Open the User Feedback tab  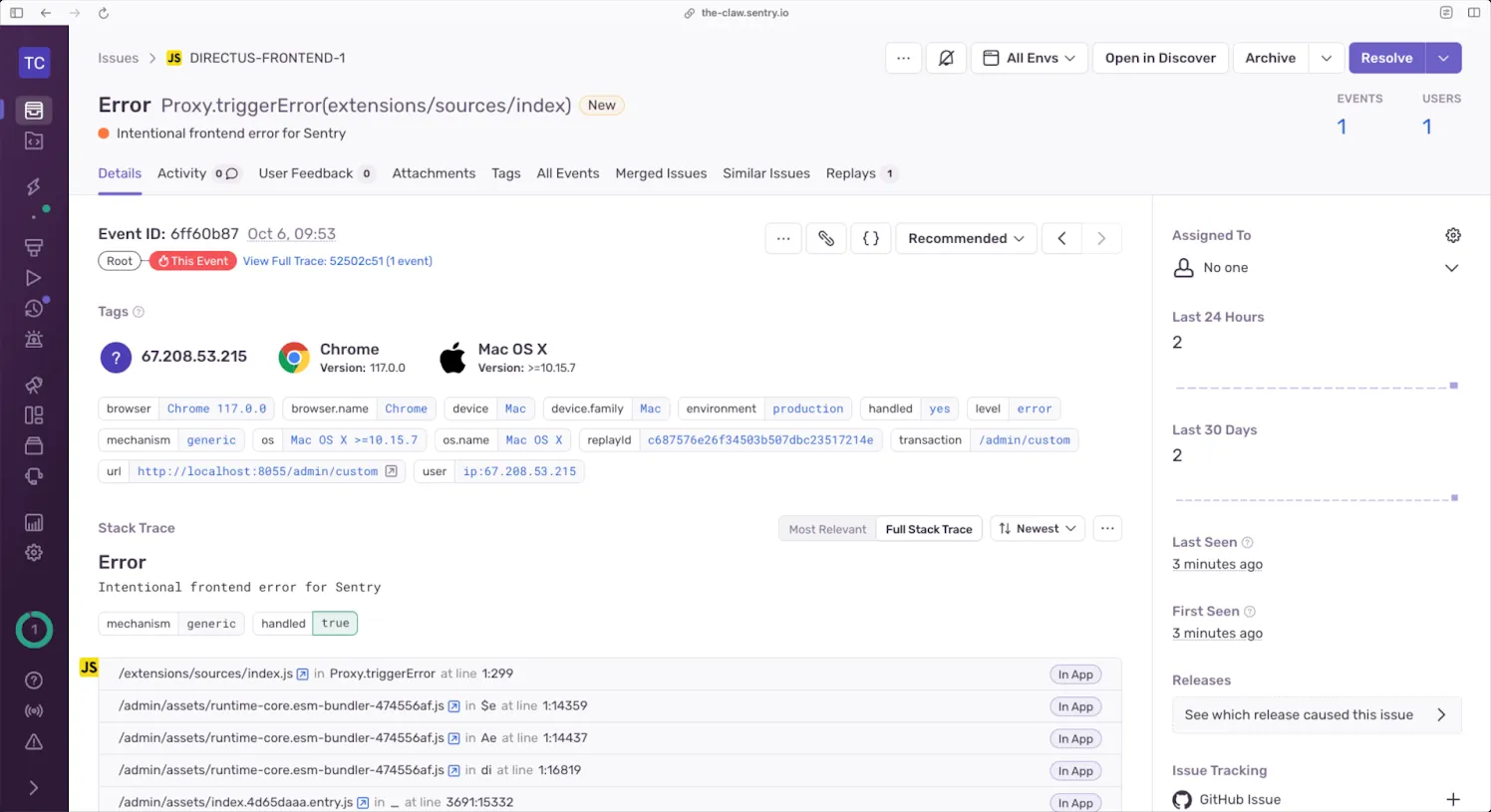[x=307, y=173]
